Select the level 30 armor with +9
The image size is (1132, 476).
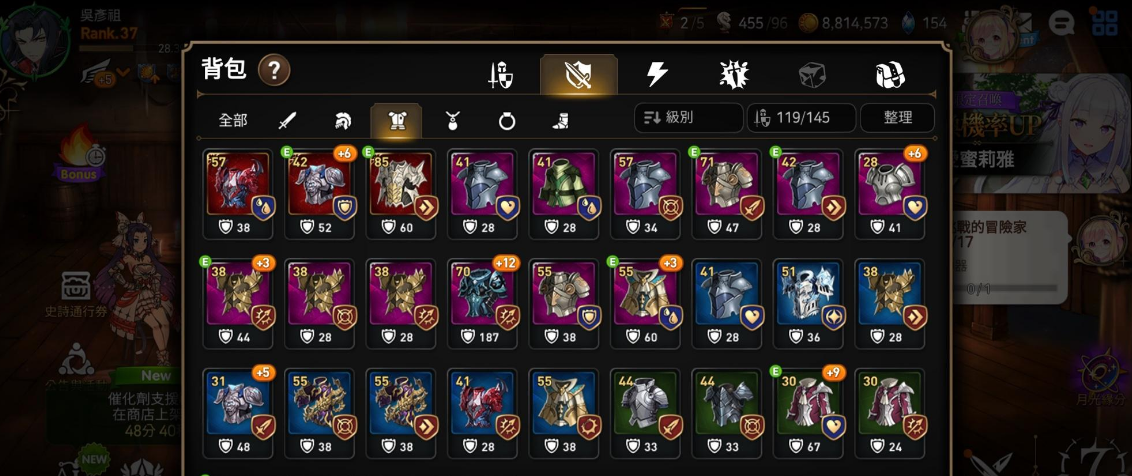(x=808, y=413)
